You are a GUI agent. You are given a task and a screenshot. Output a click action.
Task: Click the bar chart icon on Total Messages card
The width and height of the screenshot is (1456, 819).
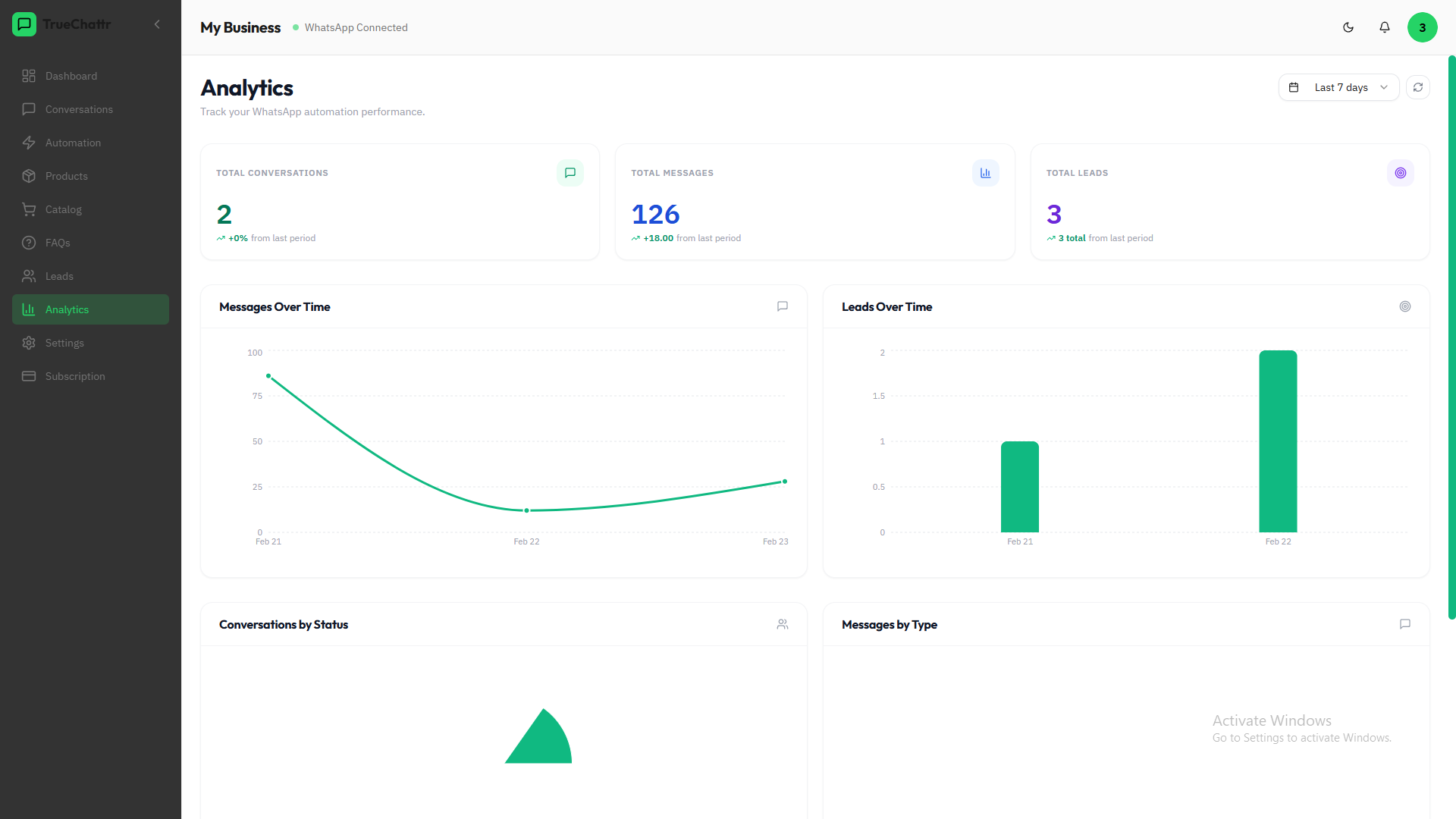pos(985,172)
